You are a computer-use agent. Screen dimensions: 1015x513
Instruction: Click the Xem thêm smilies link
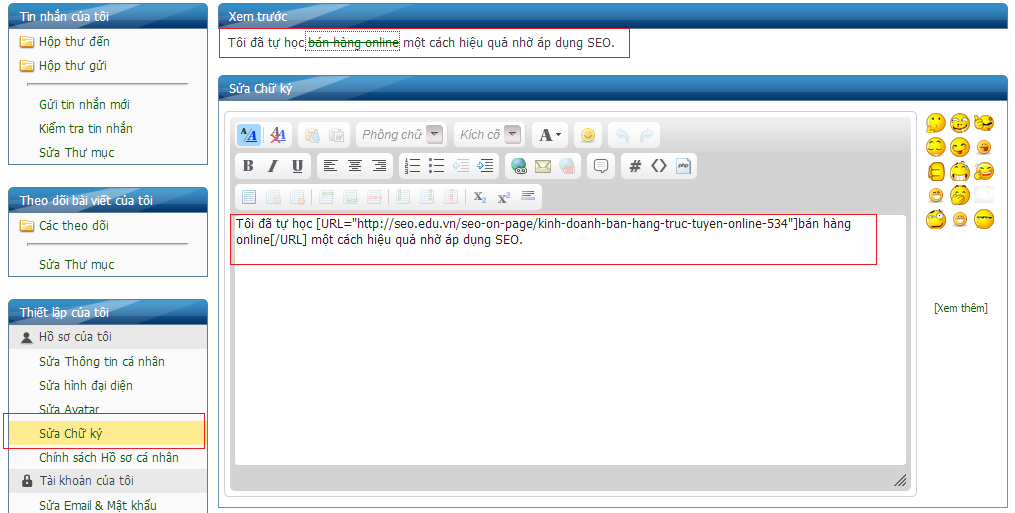pyautogui.click(x=960, y=308)
